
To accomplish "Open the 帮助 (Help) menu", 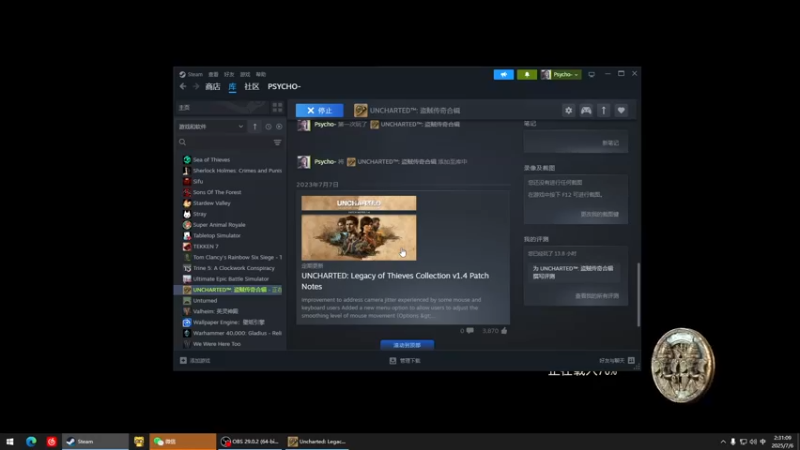I will point(261,74).
